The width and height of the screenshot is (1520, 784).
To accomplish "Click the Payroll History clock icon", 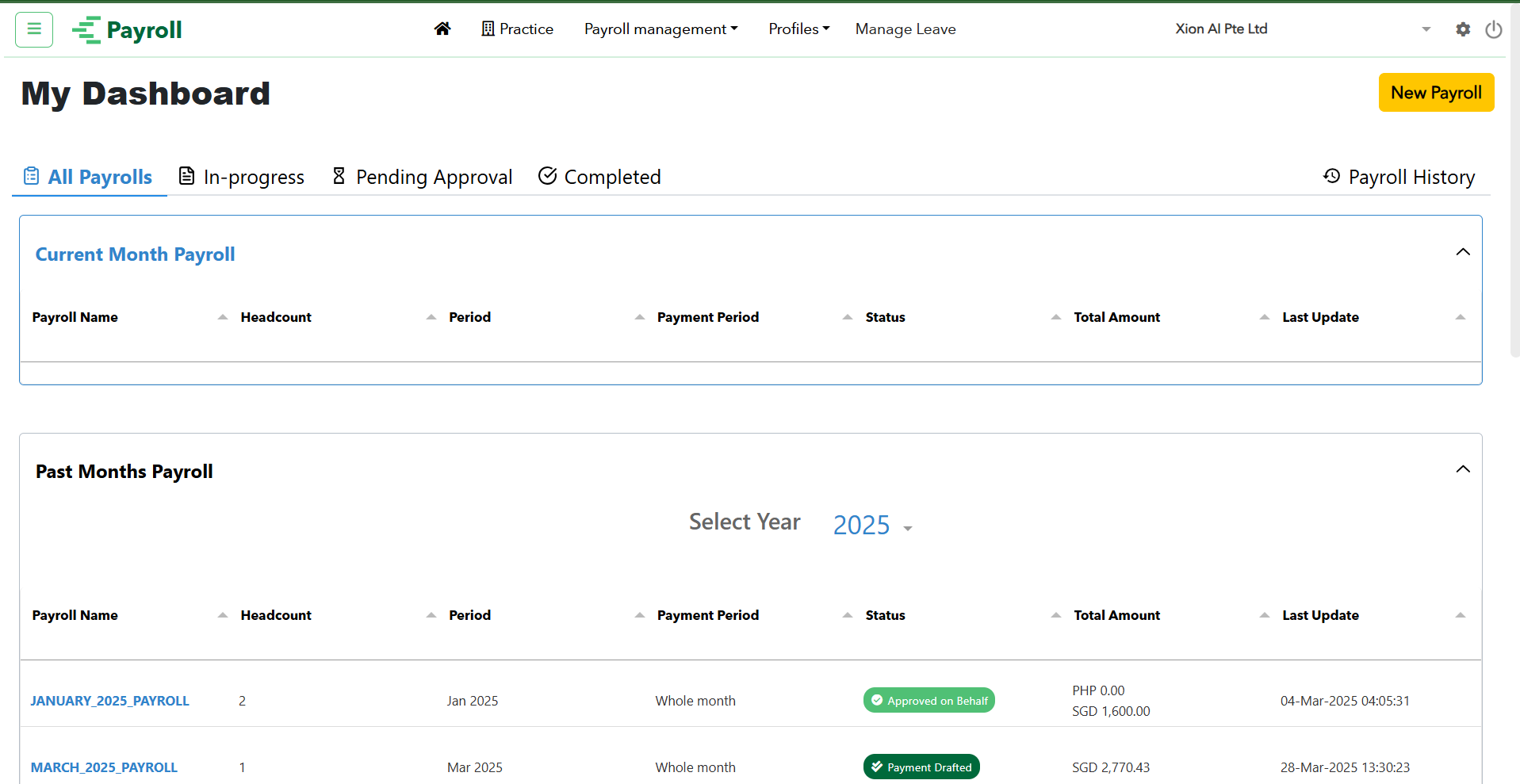I will tap(1332, 176).
